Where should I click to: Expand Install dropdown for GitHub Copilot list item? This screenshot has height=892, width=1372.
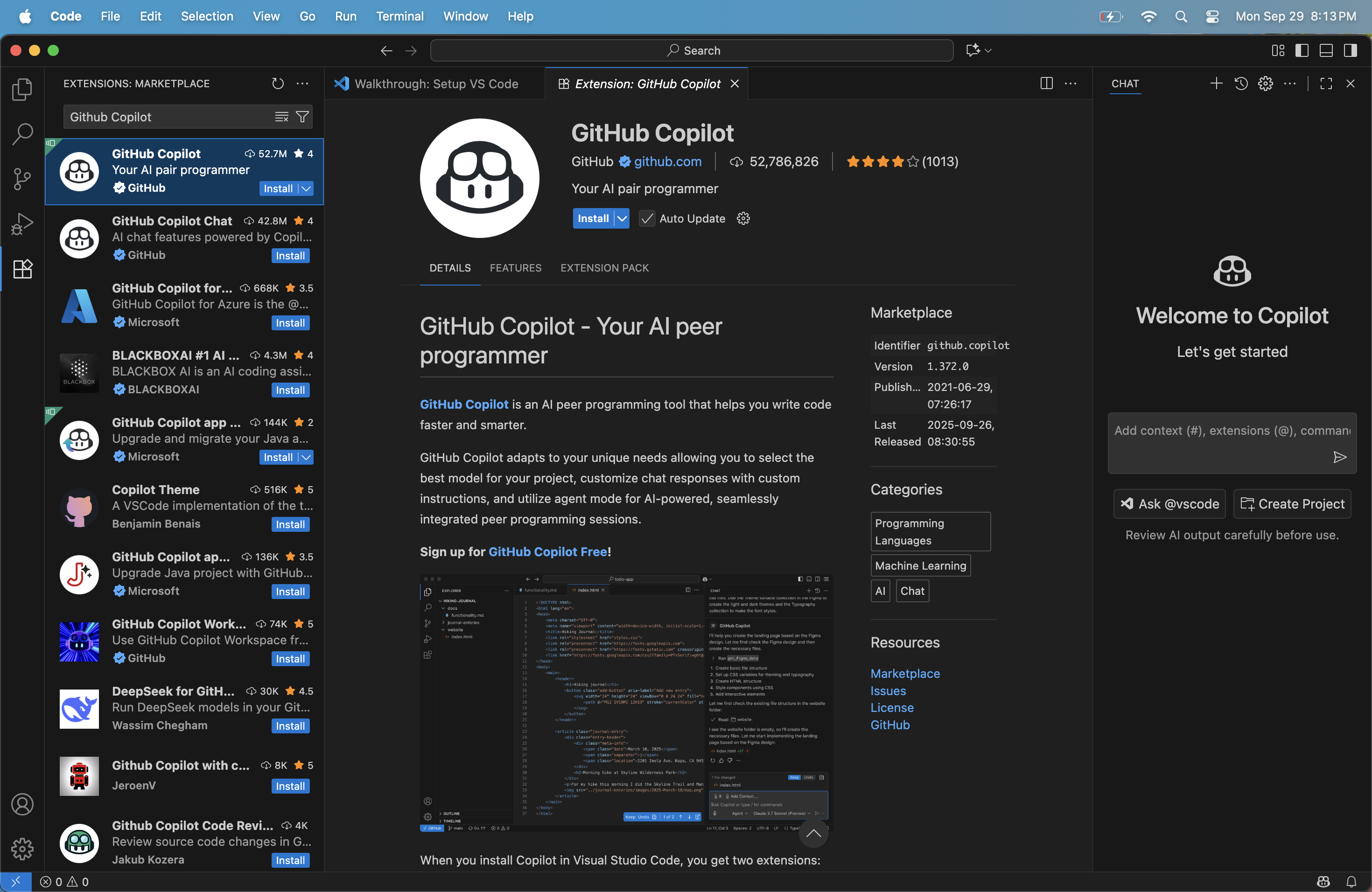click(x=306, y=188)
